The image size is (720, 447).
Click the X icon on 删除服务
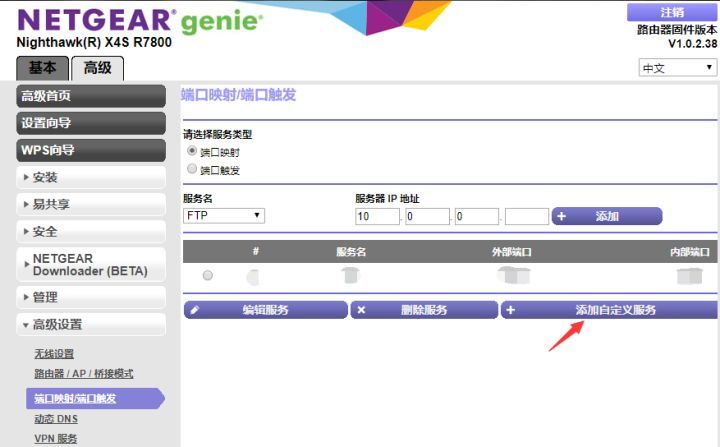coord(361,310)
